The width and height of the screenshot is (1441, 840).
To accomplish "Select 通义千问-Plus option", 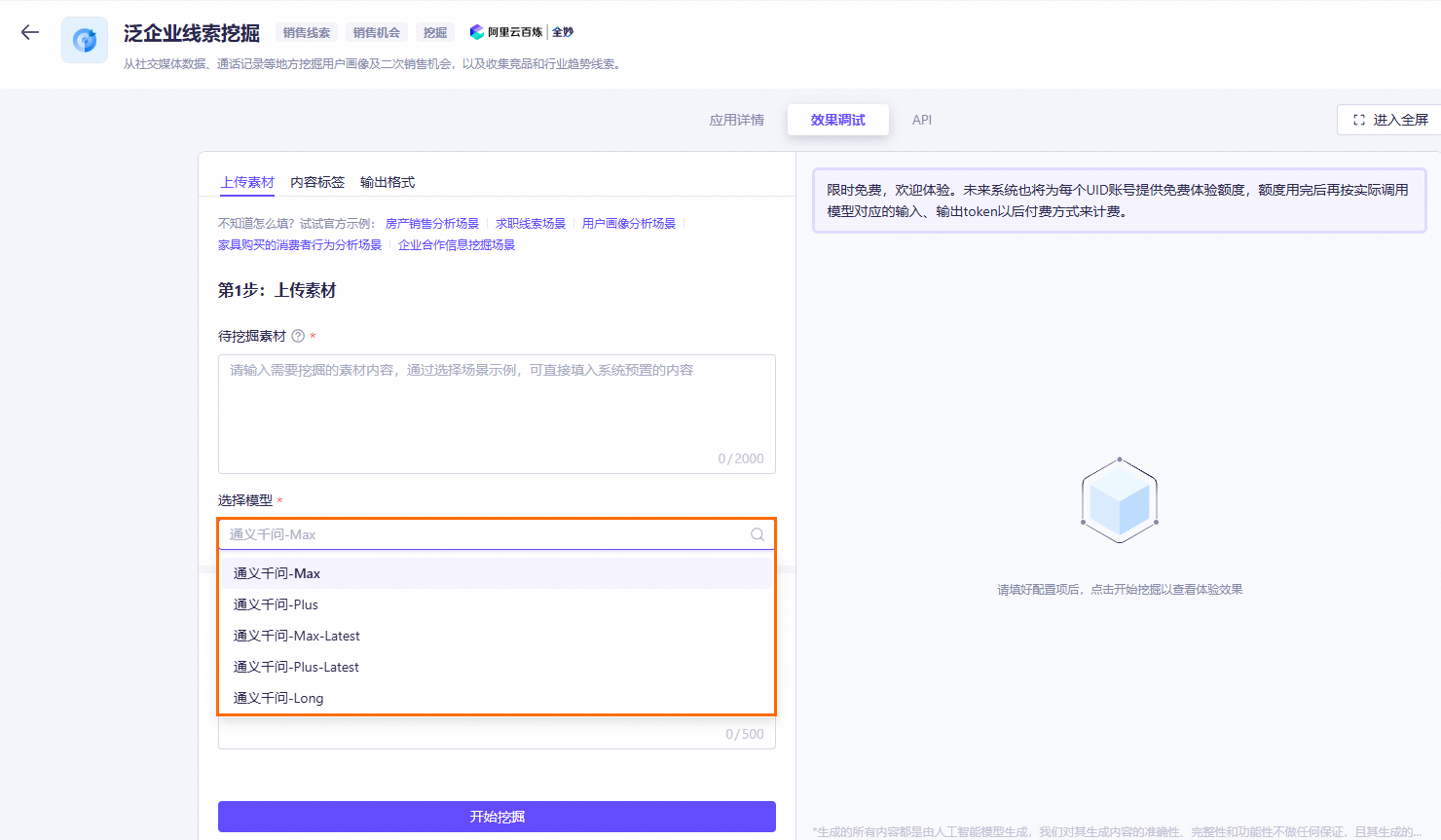I will pos(497,604).
